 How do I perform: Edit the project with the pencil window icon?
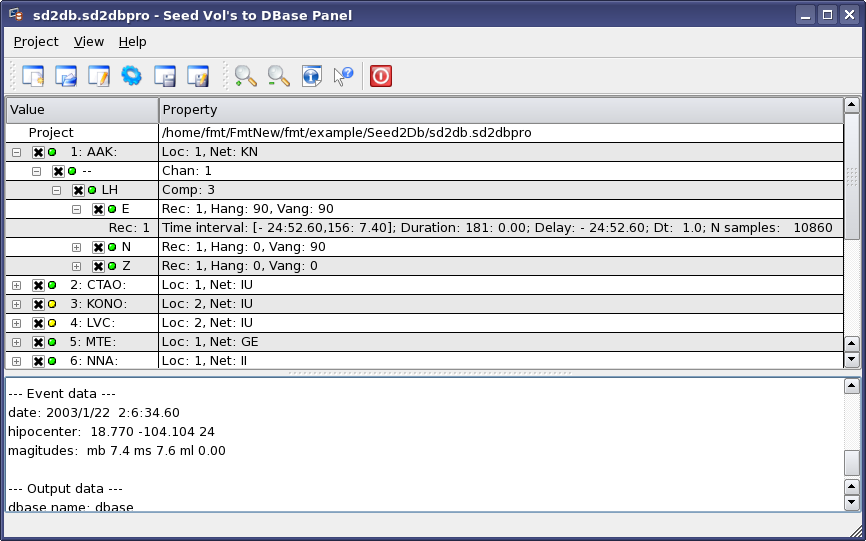click(x=99, y=76)
